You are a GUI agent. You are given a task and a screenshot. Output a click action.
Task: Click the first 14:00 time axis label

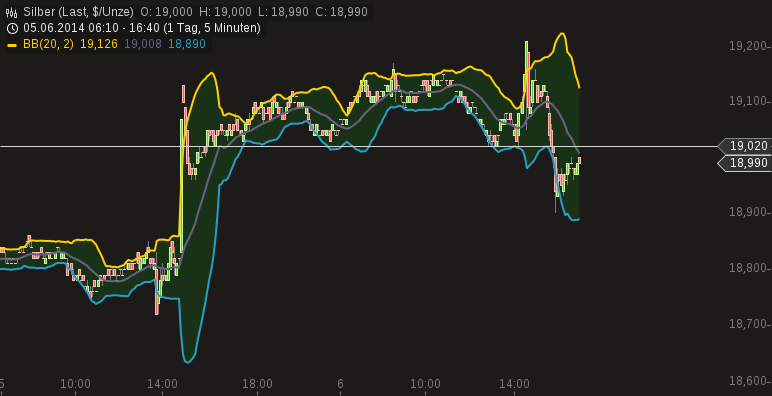pos(163,384)
